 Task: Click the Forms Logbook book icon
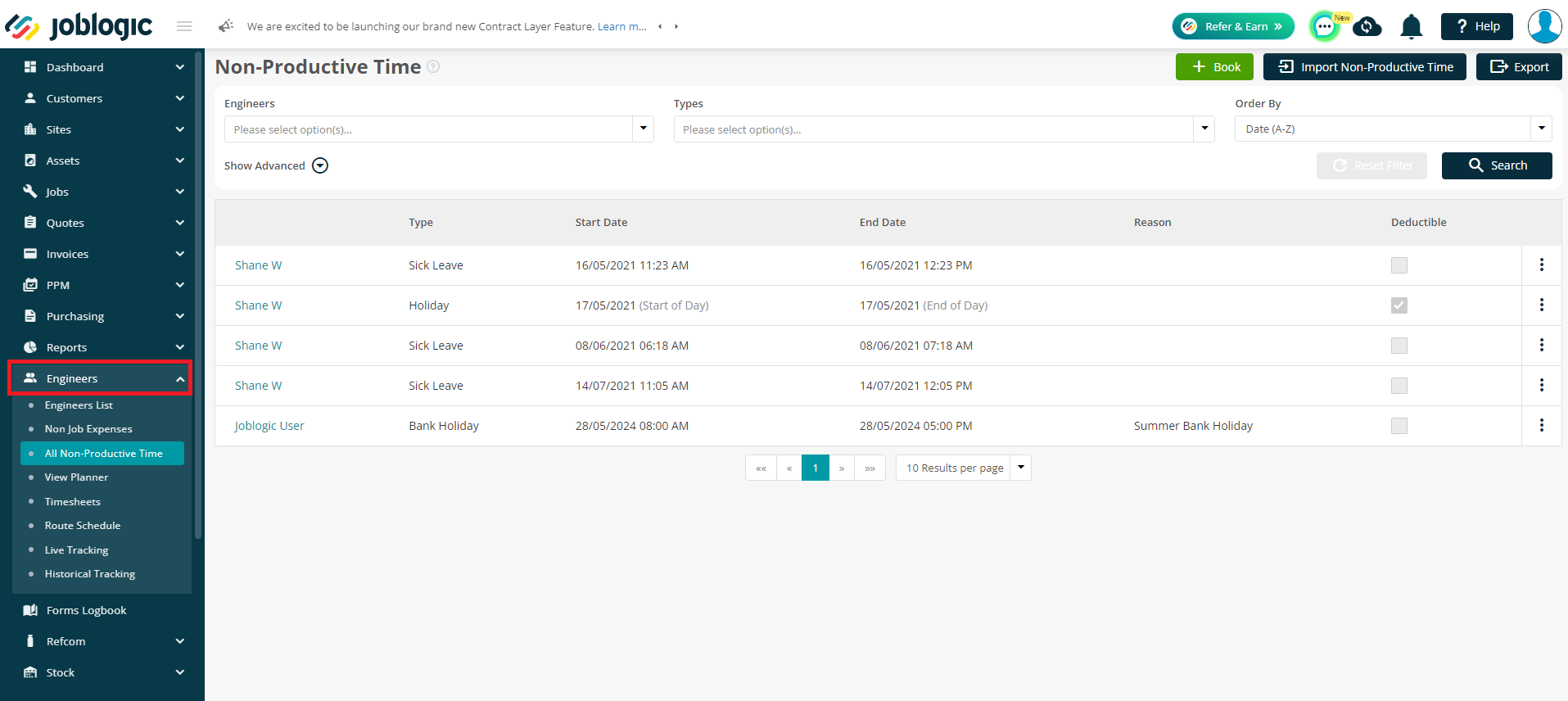(x=30, y=610)
